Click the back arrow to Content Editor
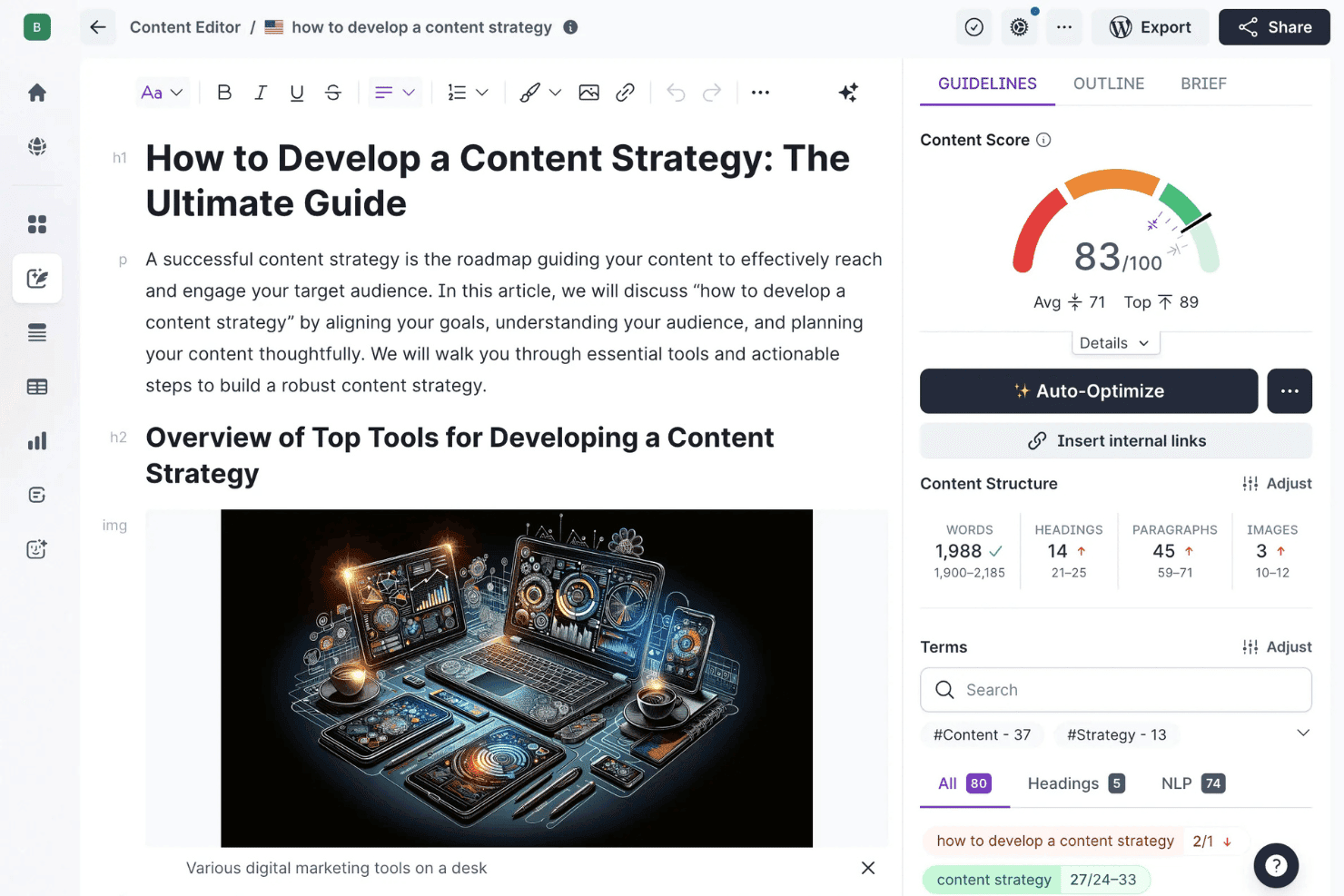1344x896 pixels. tap(98, 27)
